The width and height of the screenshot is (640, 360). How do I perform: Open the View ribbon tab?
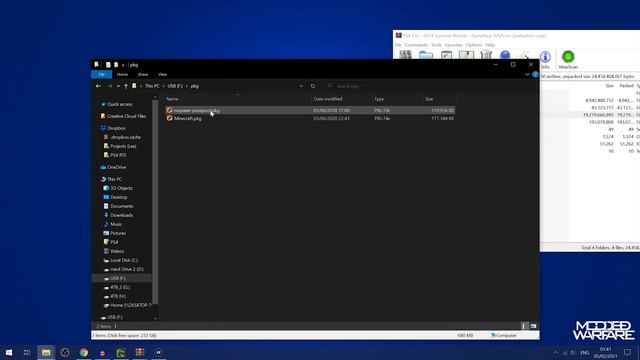click(x=162, y=74)
